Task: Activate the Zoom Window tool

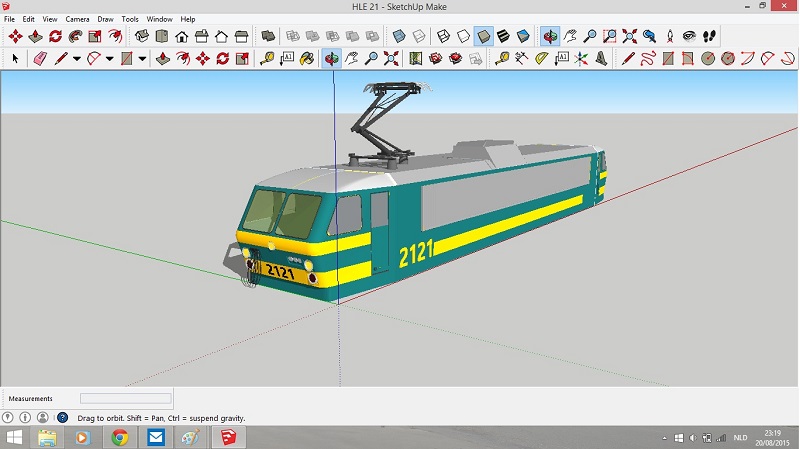Action: [610, 37]
